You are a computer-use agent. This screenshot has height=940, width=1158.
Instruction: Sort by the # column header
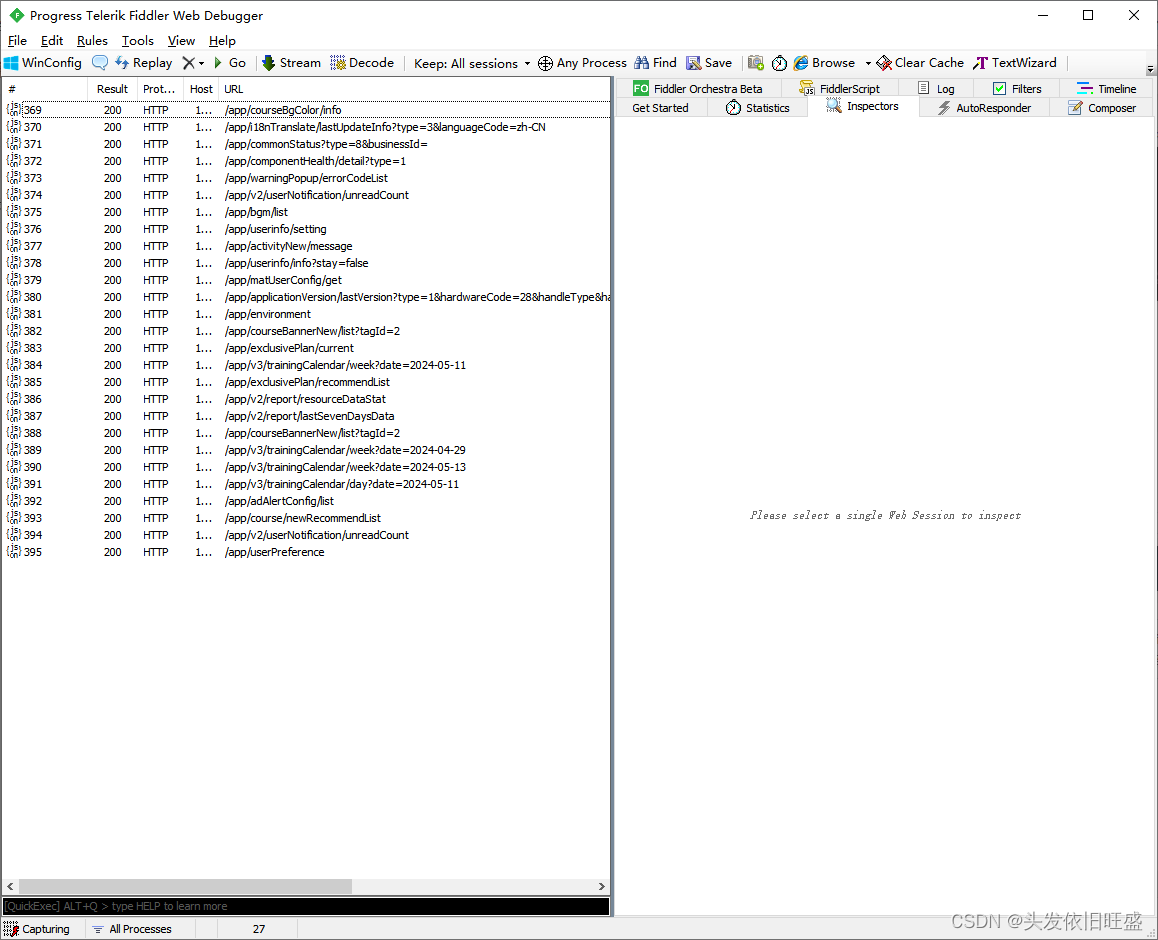pos(44,89)
